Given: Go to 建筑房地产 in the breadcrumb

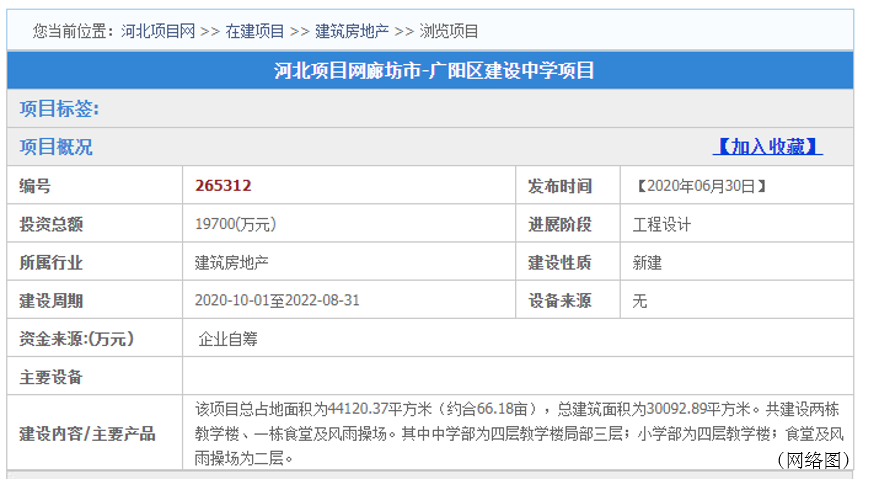Looking at the screenshot, I should 352,31.
